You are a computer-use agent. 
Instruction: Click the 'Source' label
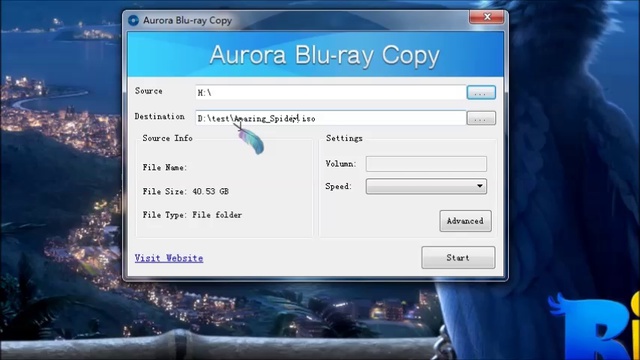[149, 91]
